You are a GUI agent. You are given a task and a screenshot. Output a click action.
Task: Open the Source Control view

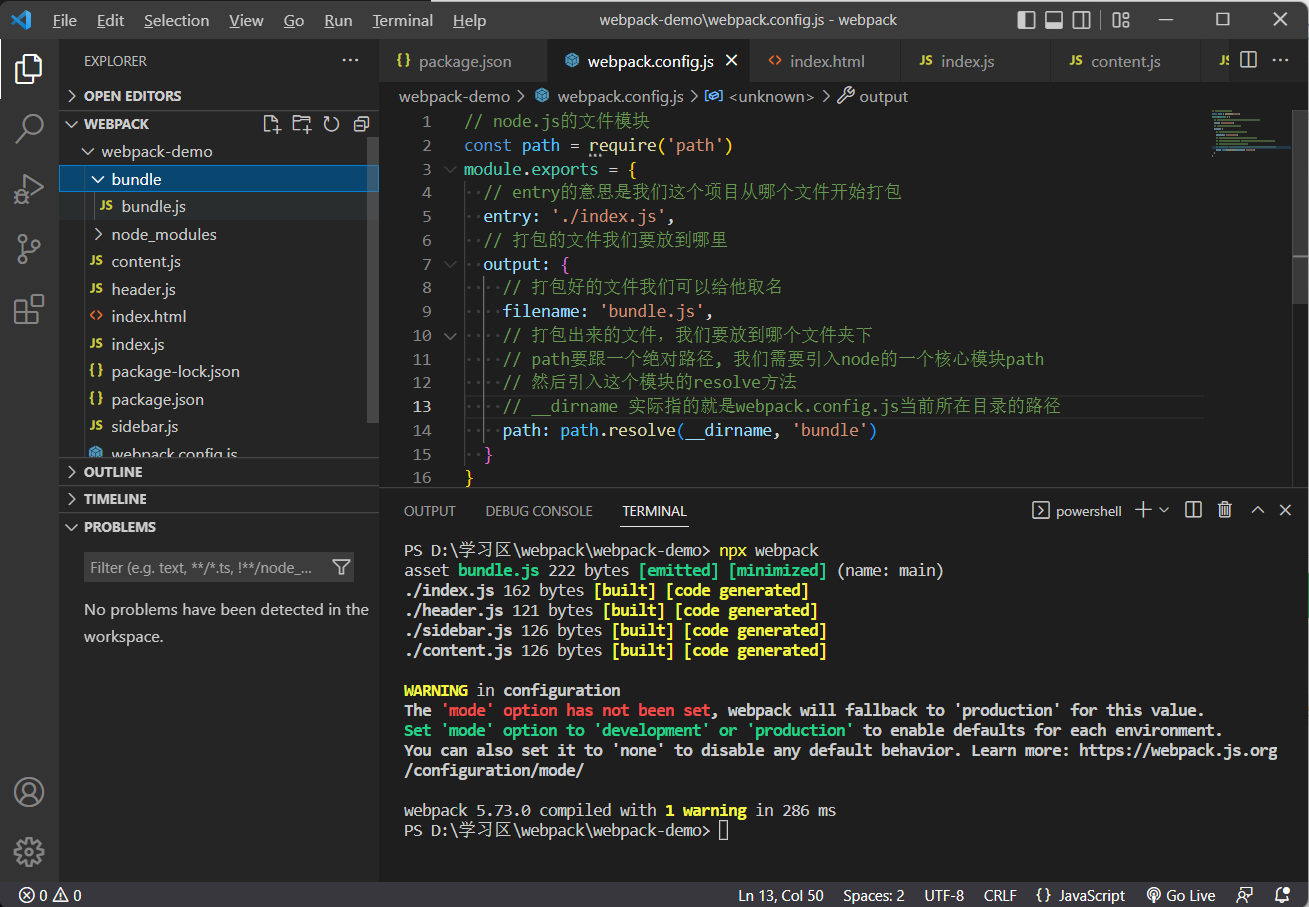[29, 249]
